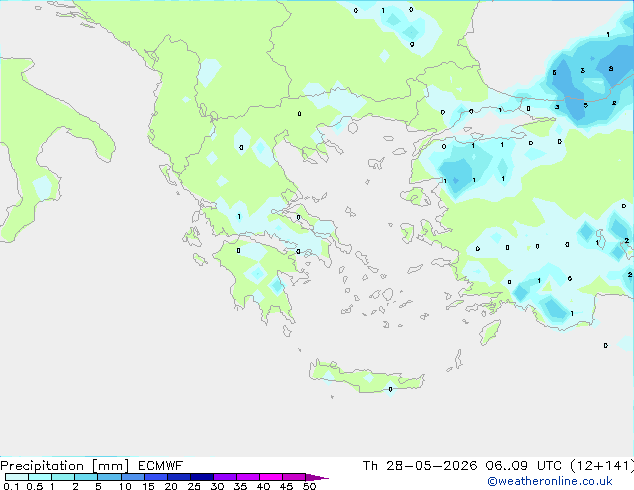This screenshot has height=490, width=634.
Task: Click the 35–40 mm legend swatch
Action: tap(247, 477)
